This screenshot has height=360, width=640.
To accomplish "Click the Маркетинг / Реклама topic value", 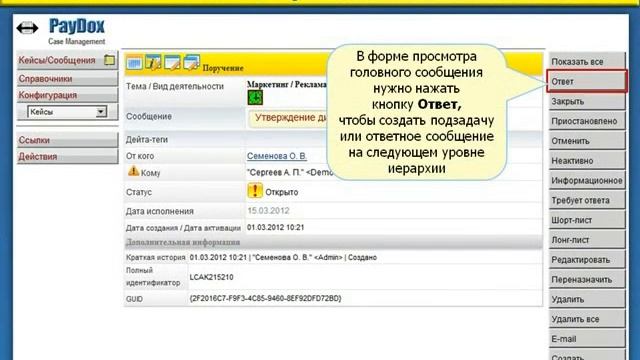I will pyautogui.click(x=287, y=84).
